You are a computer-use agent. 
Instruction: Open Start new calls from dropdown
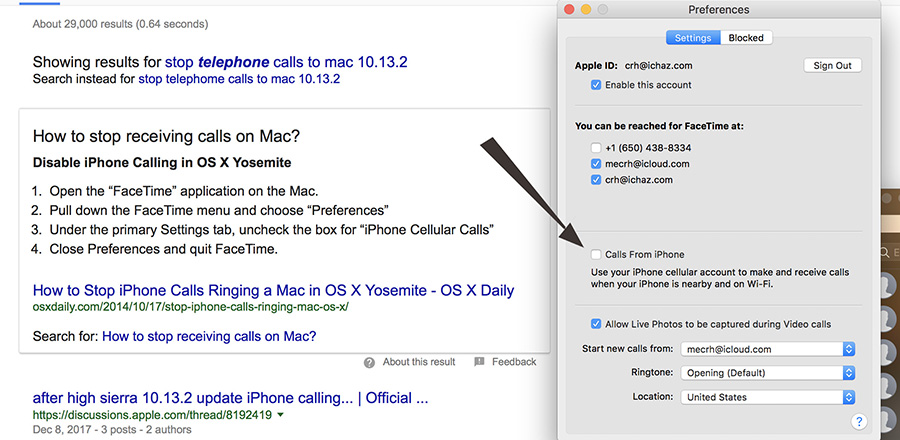pyautogui.click(x=767, y=349)
